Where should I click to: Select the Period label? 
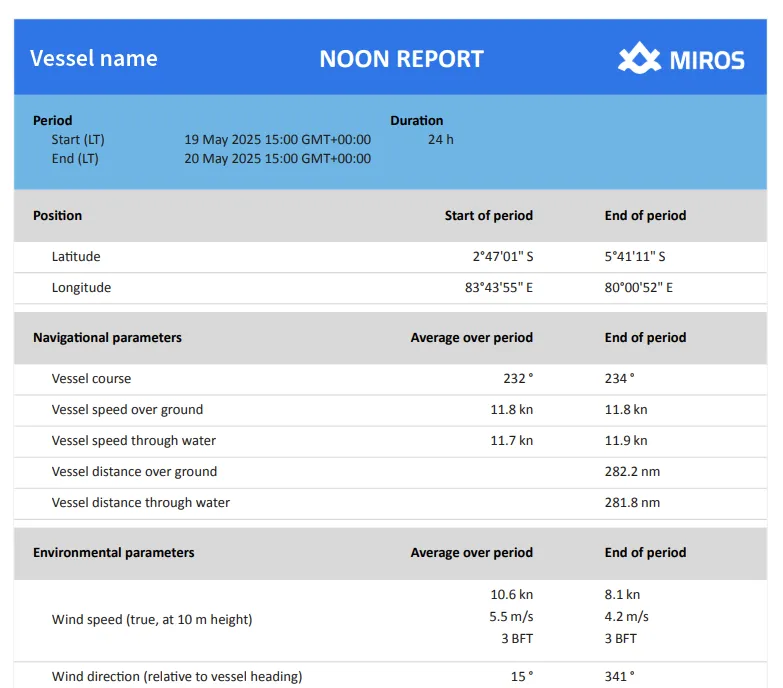[x=52, y=120]
